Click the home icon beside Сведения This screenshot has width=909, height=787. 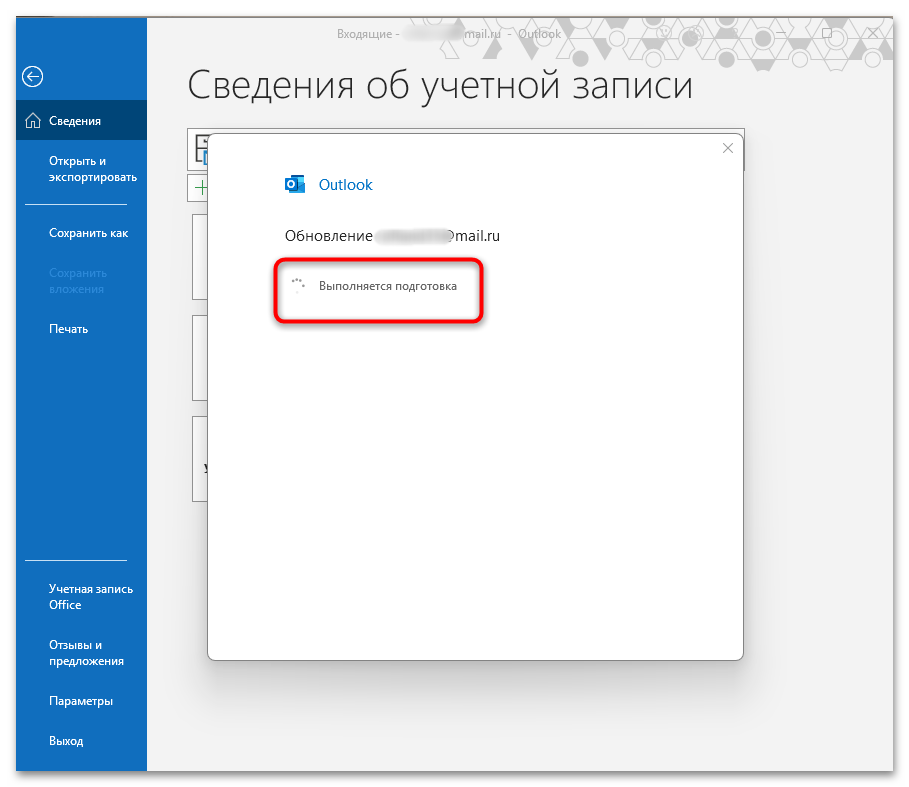[x=33, y=121]
